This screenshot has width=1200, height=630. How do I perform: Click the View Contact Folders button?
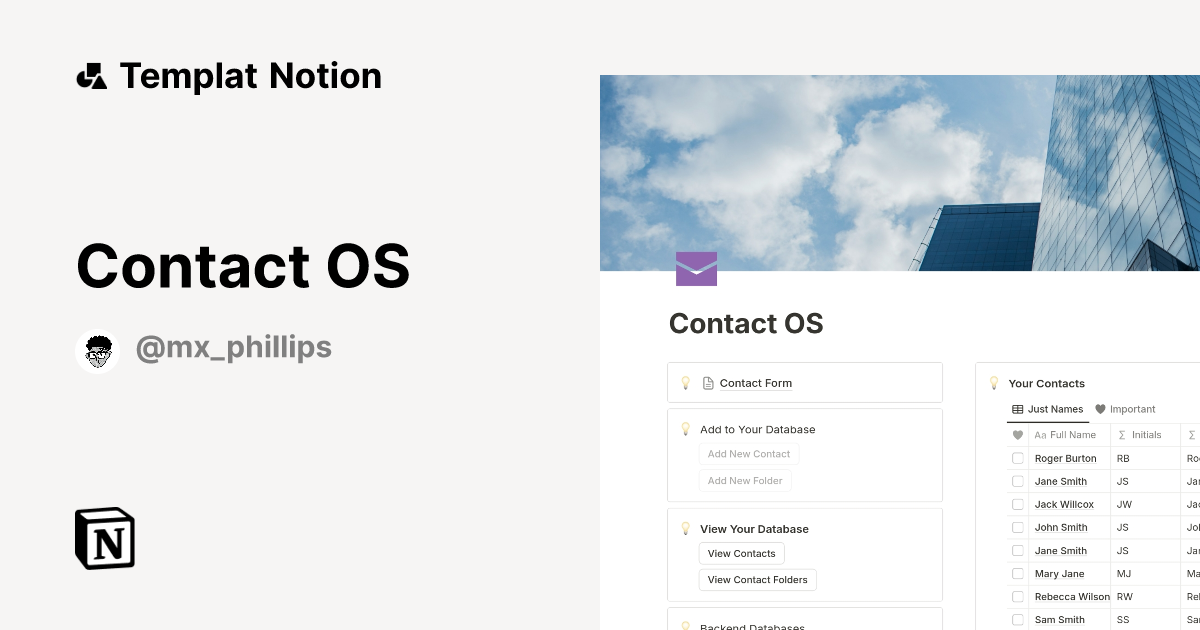pos(757,579)
